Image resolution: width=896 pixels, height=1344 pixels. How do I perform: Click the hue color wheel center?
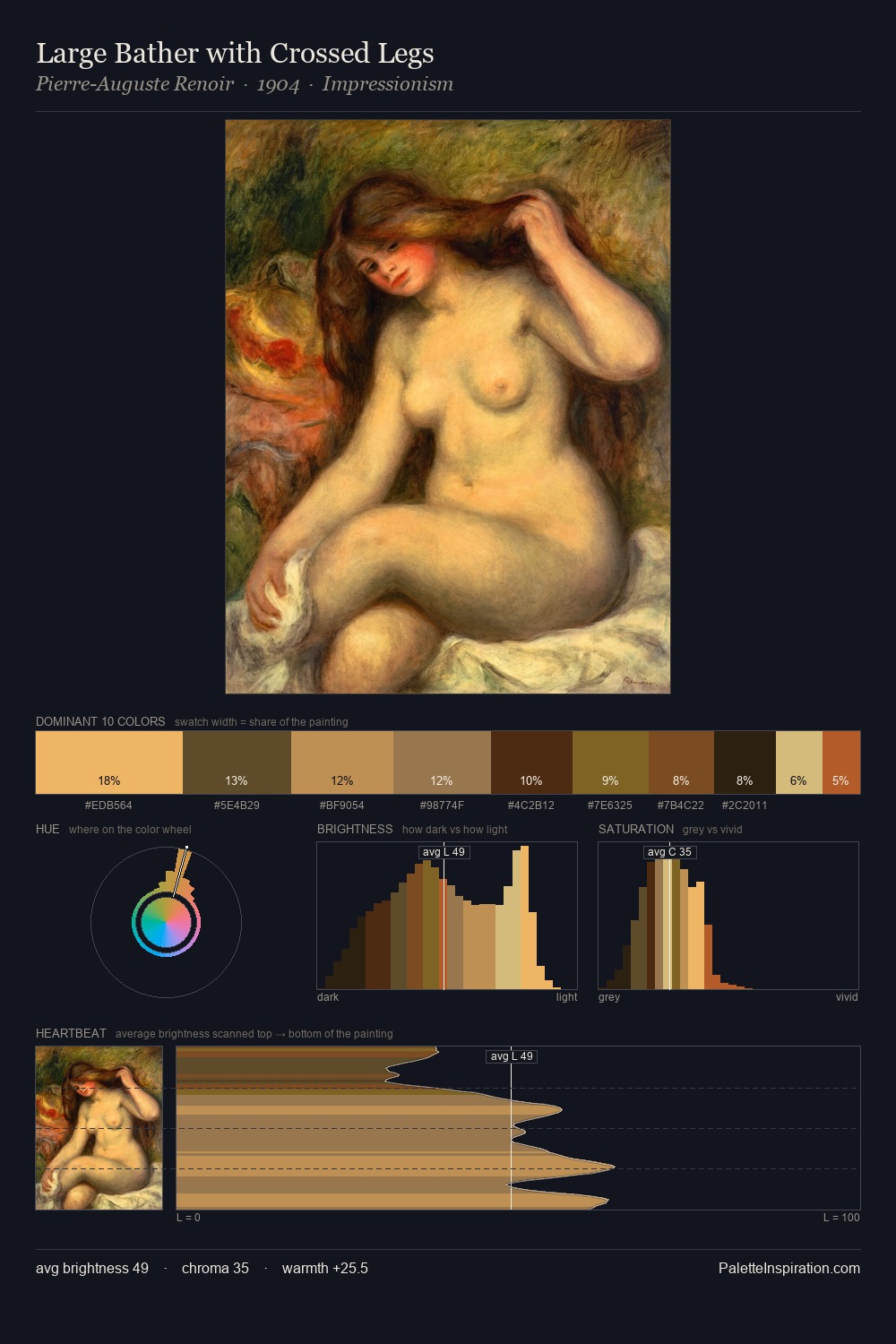(166, 922)
